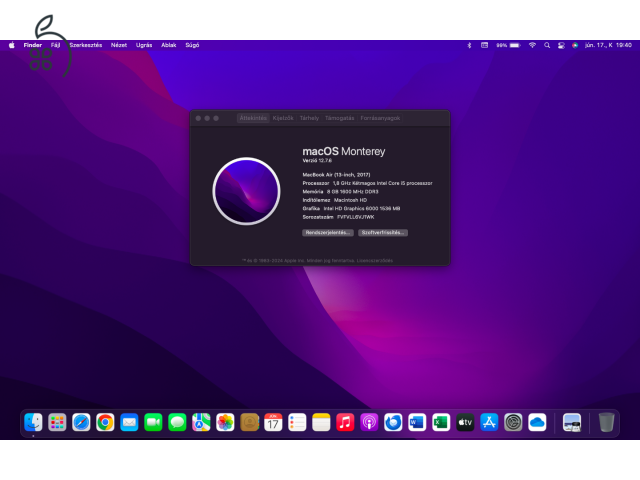Click the MacBook Air (13-inch, 2017) text
This screenshot has width=640, height=480.
336,175
